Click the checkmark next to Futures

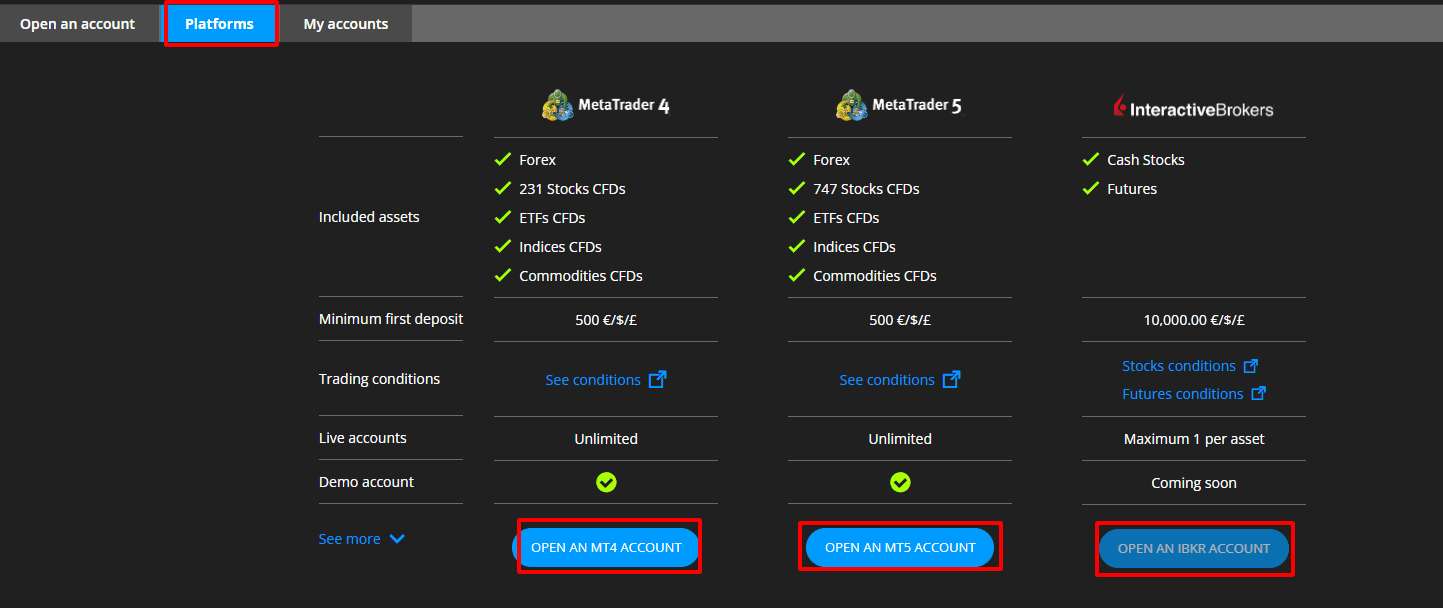[1091, 188]
